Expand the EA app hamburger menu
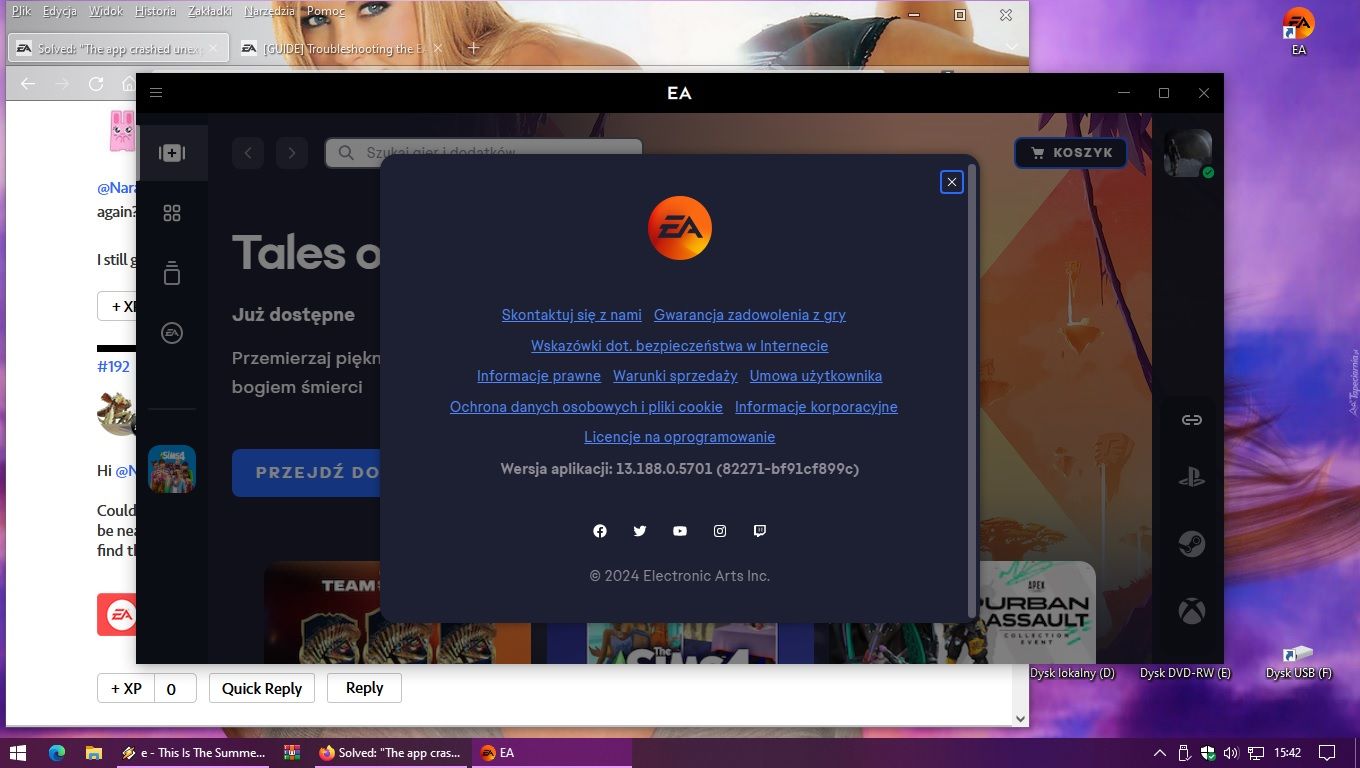The width and height of the screenshot is (1360, 768). pyautogui.click(x=156, y=93)
